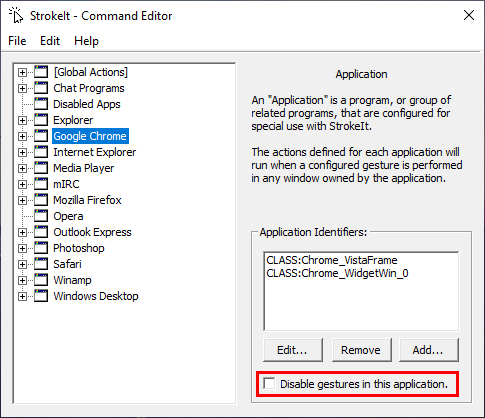Select Internet Explorer in the application tree
This screenshot has height=418, width=485.
coord(95,152)
